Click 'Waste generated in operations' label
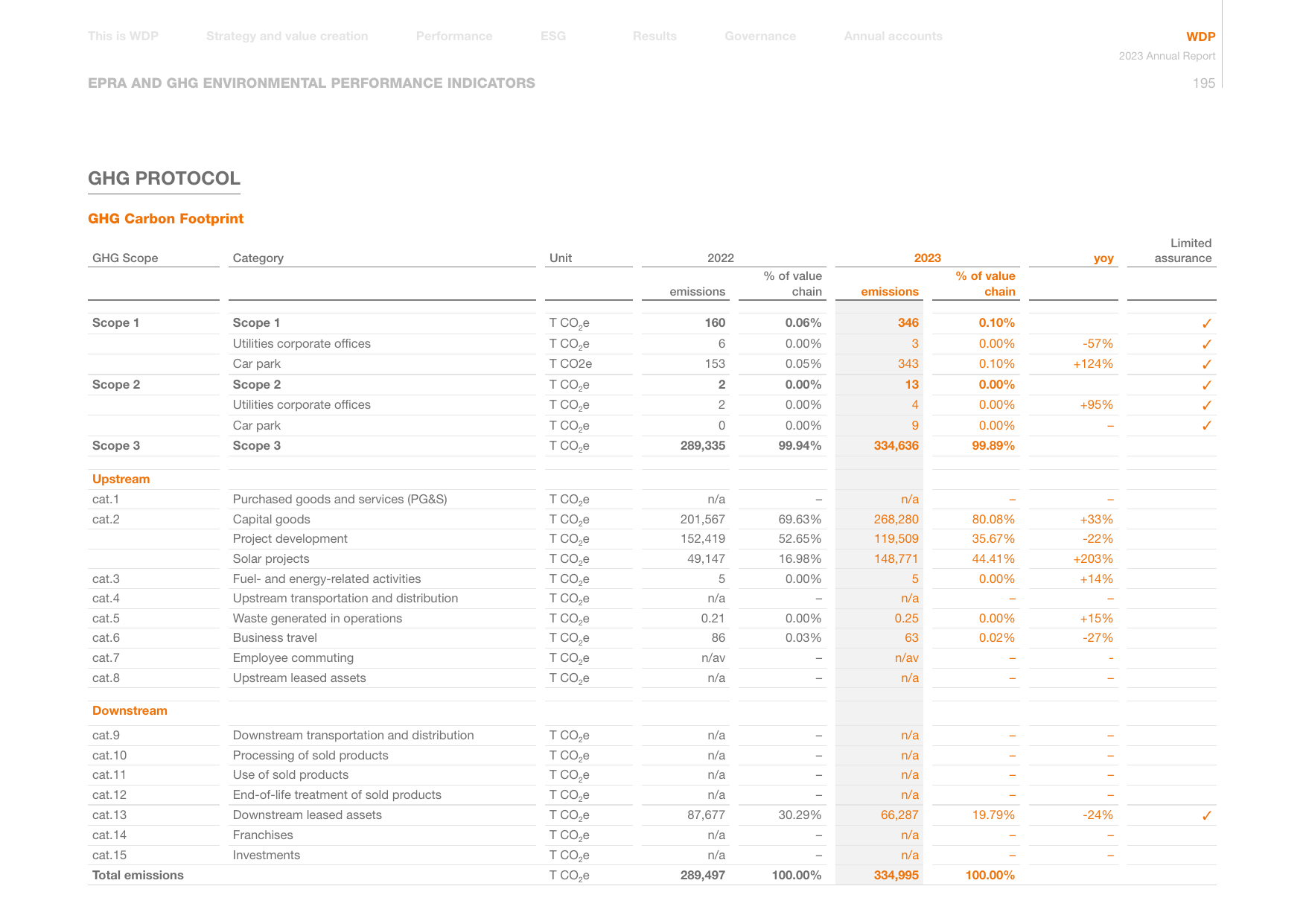The image size is (1306, 924). 317,618
